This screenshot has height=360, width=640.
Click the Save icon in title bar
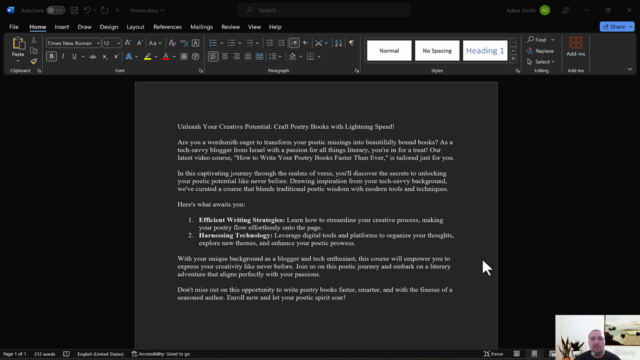[74, 10]
